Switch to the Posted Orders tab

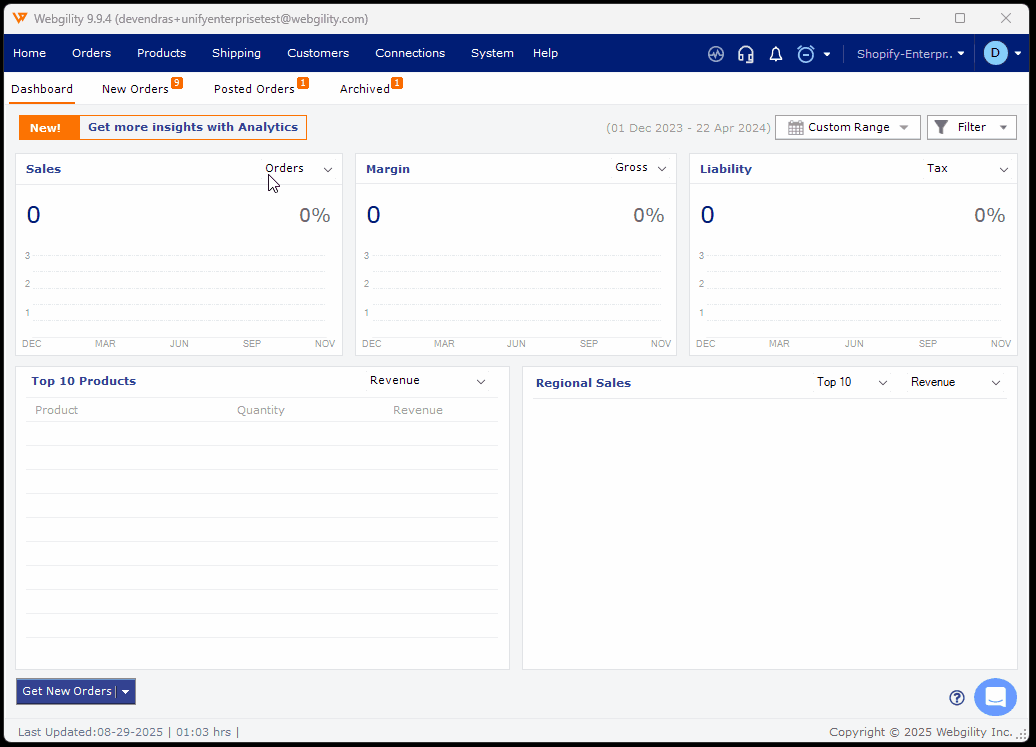254,89
